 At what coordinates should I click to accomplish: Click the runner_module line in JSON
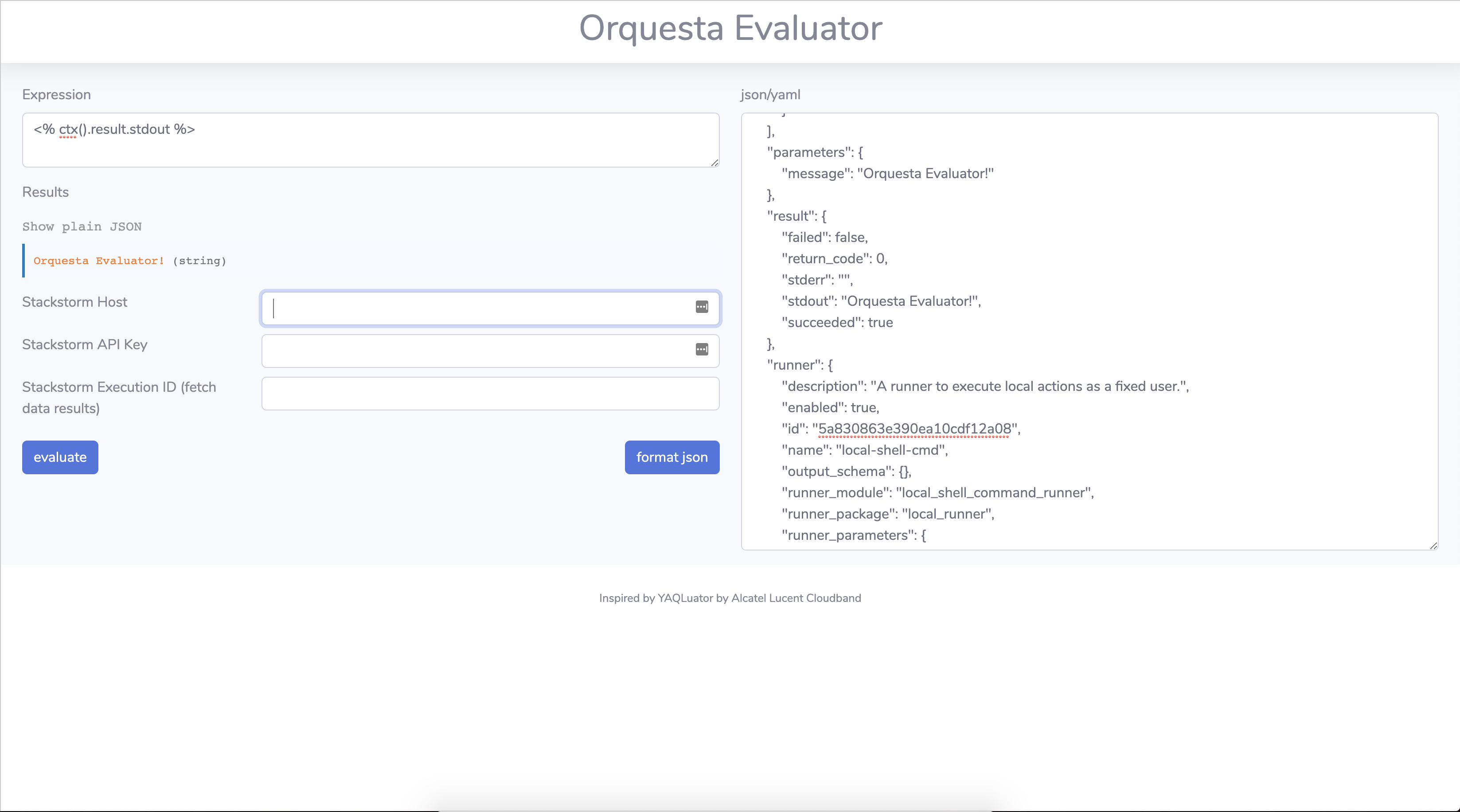tap(937, 493)
